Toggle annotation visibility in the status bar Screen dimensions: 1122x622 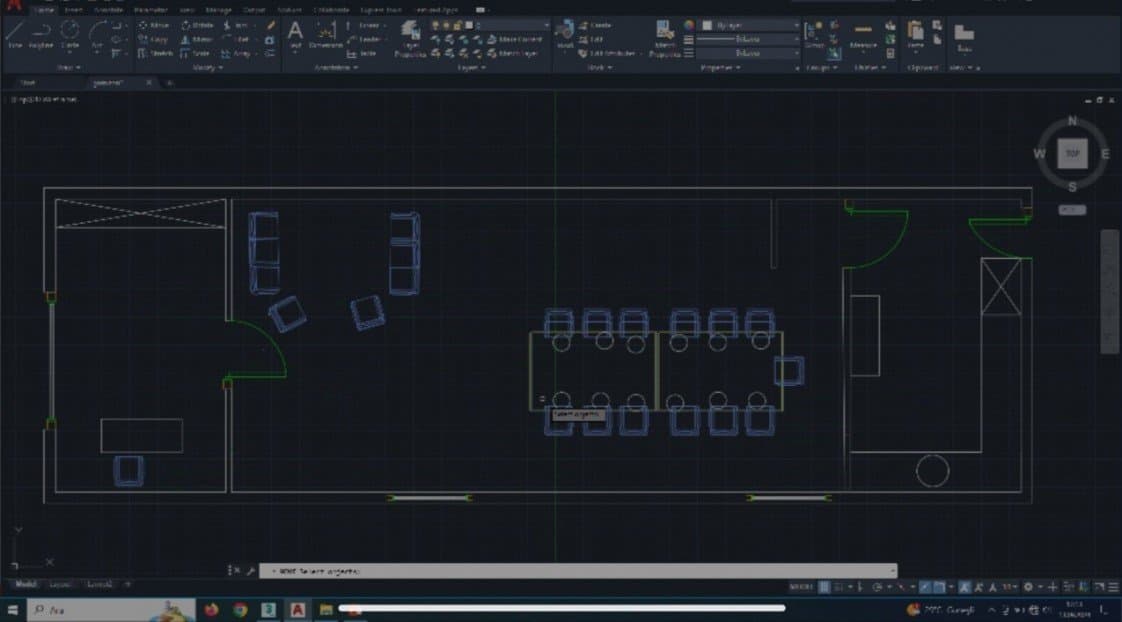click(x=965, y=587)
